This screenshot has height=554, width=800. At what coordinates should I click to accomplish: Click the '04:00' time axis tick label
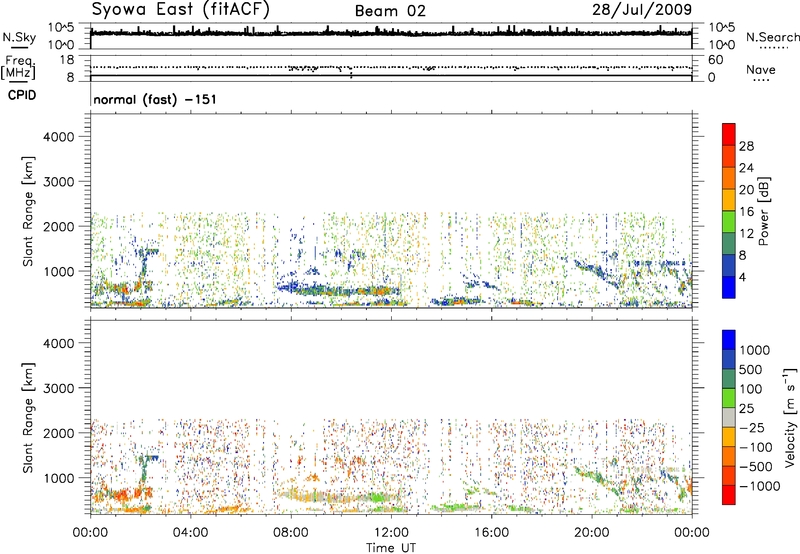(x=190, y=533)
